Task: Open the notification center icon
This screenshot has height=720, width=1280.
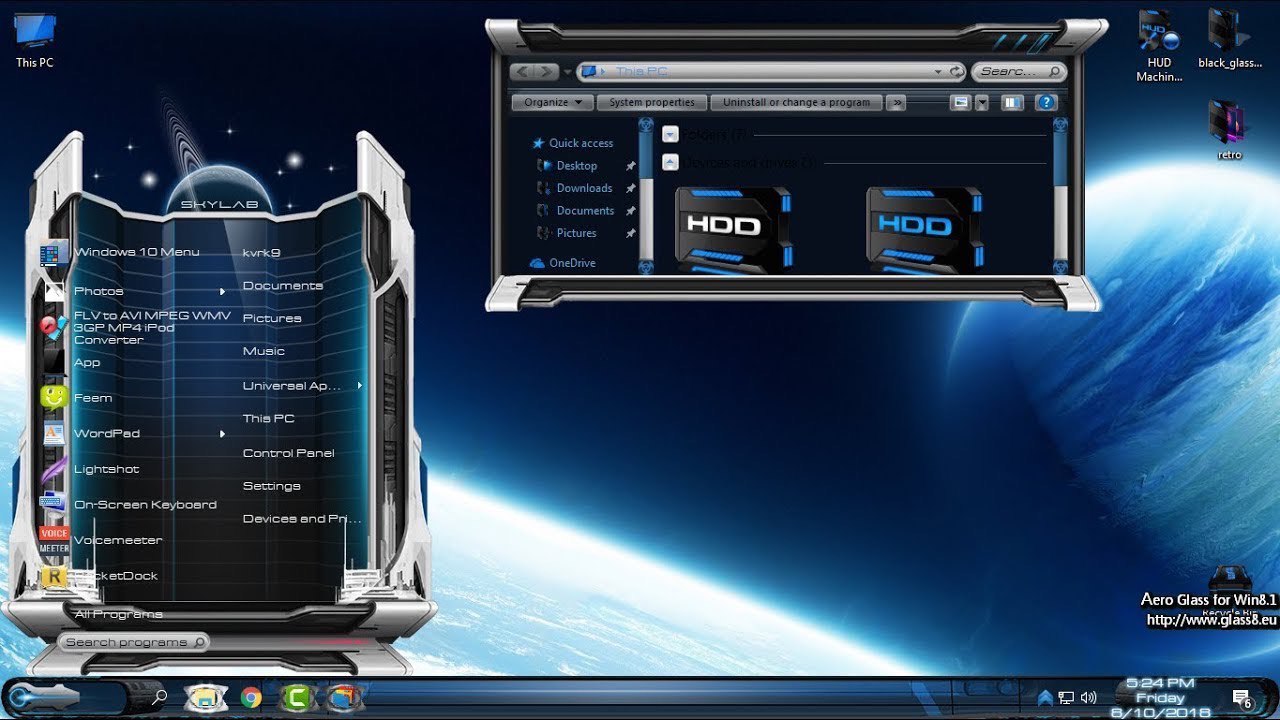Action: tap(1242, 699)
